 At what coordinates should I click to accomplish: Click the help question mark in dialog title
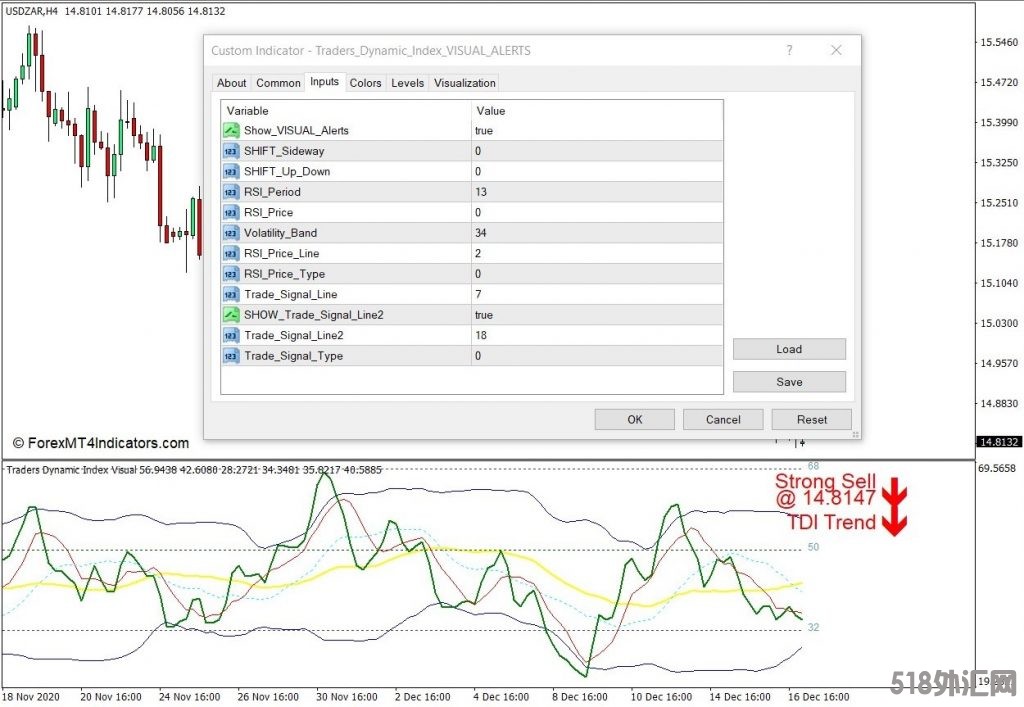click(x=789, y=50)
